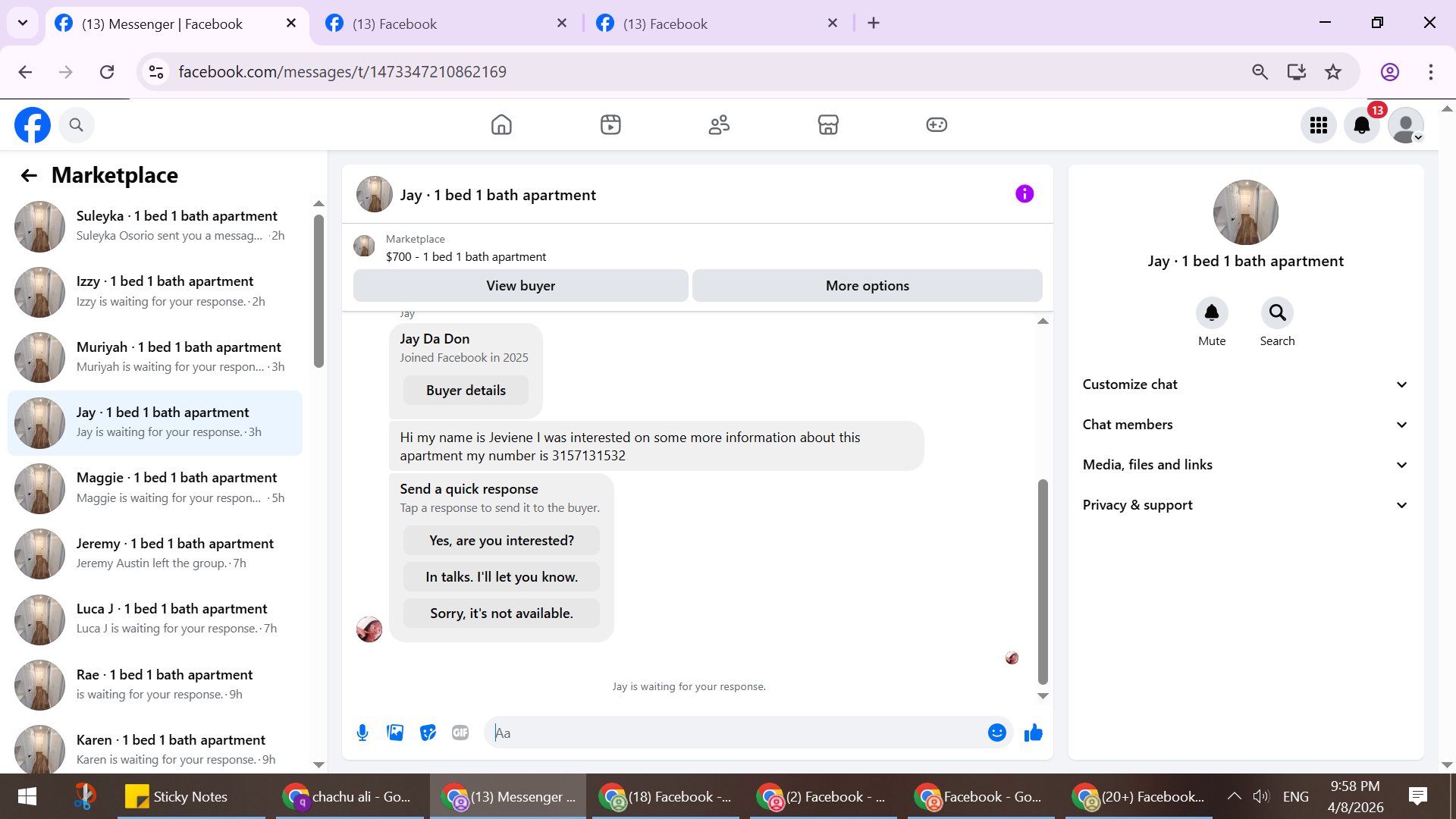Send a thumbs-up like
Image resolution: width=1456 pixels, height=819 pixels.
pyautogui.click(x=1033, y=733)
